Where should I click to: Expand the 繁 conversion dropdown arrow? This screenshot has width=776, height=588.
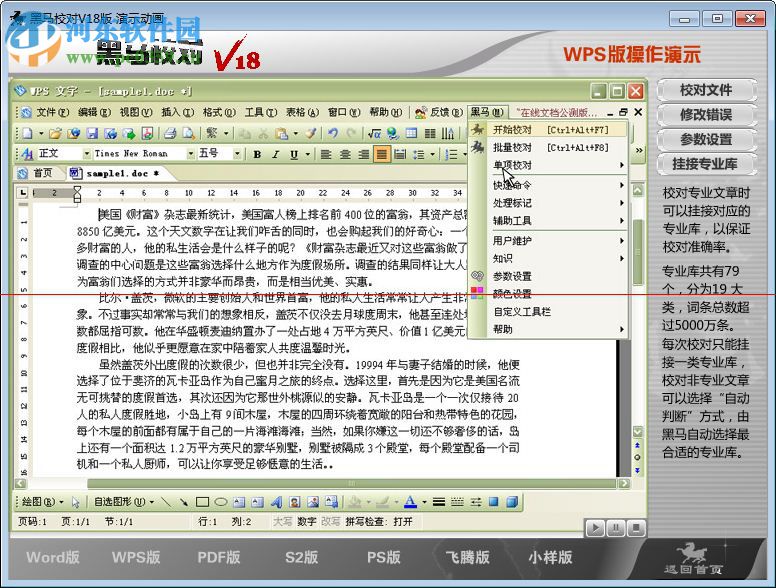click(x=226, y=133)
